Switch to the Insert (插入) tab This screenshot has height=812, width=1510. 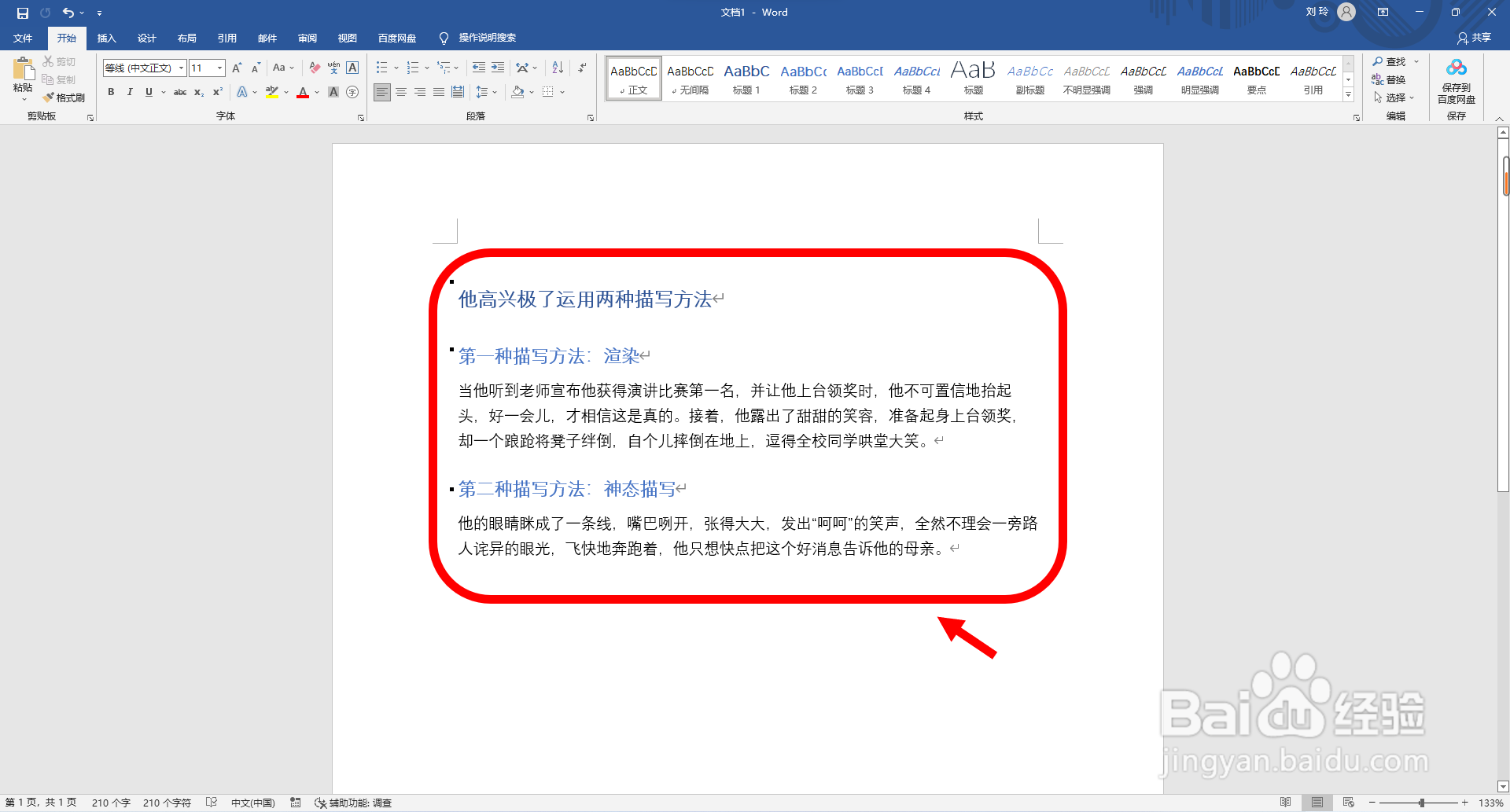pyautogui.click(x=106, y=38)
